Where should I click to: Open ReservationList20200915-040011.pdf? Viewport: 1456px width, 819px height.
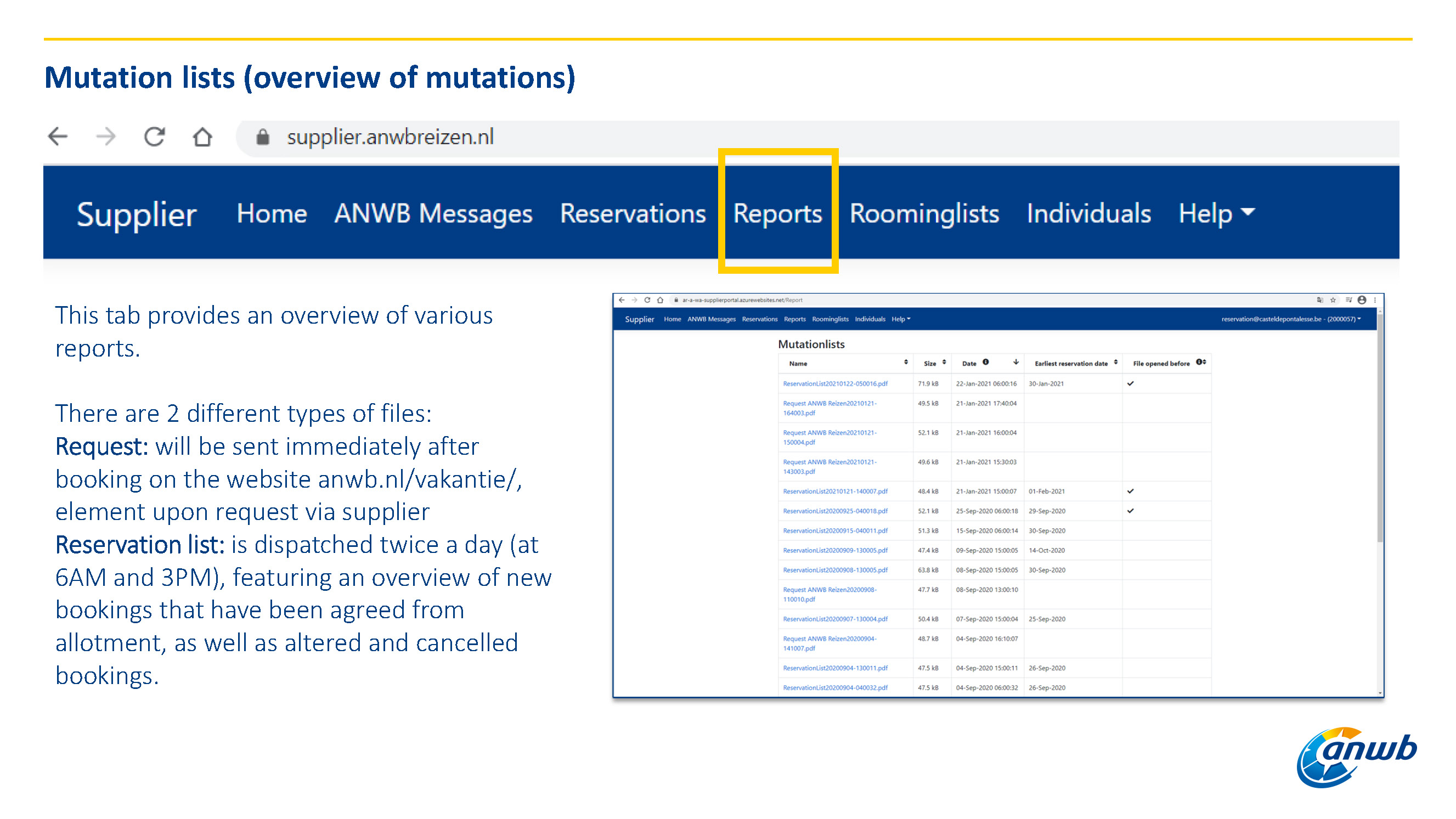pyautogui.click(x=835, y=532)
